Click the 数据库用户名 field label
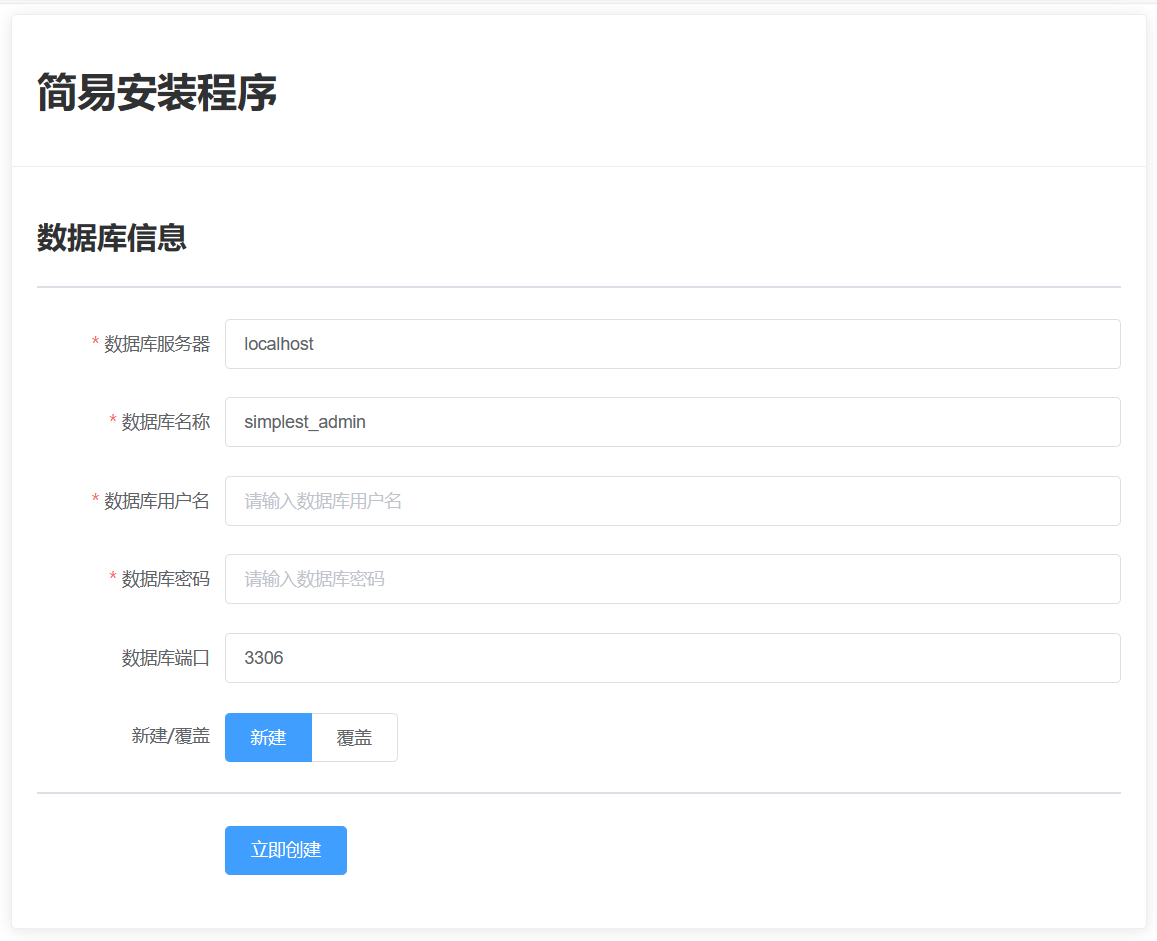This screenshot has width=1157, height=941. pyautogui.click(x=157, y=501)
